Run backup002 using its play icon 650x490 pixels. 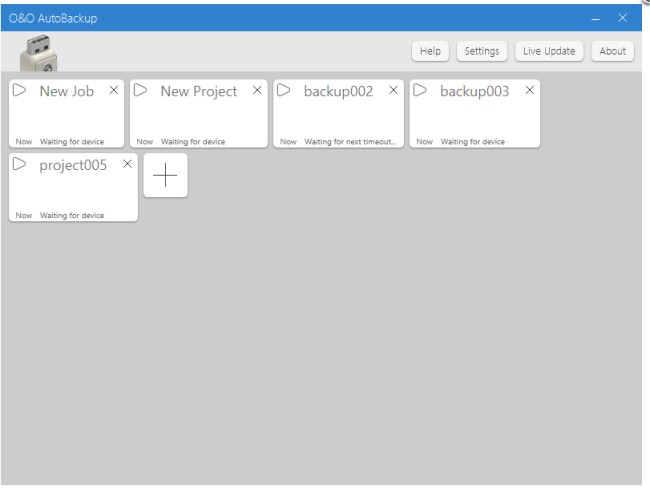pyautogui.click(x=284, y=90)
